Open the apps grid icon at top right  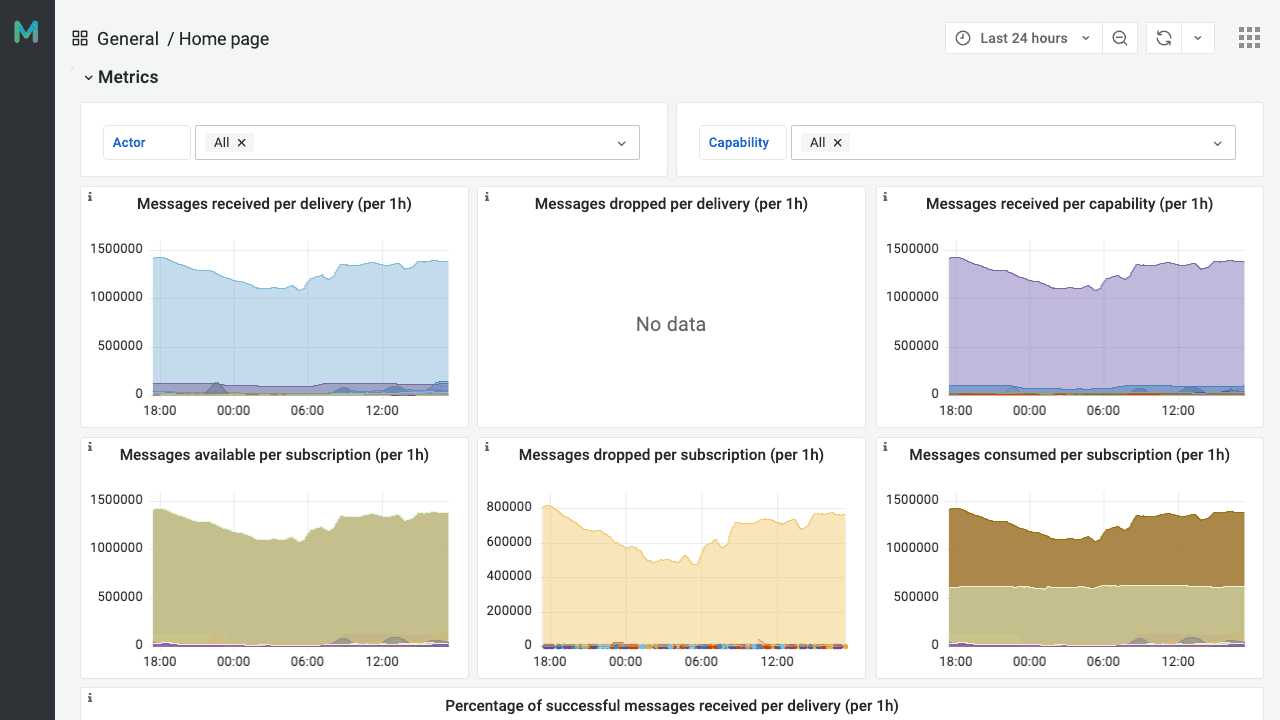click(x=1249, y=38)
